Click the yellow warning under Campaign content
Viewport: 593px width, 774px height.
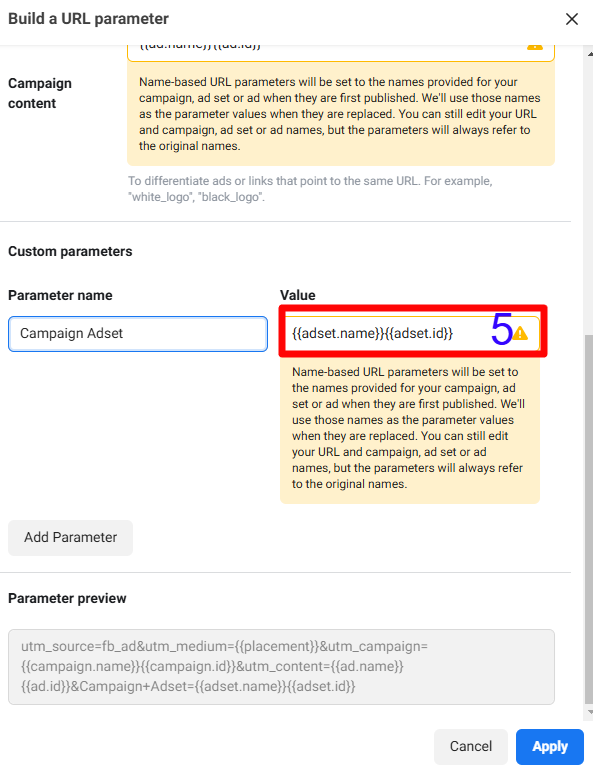(341, 114)
